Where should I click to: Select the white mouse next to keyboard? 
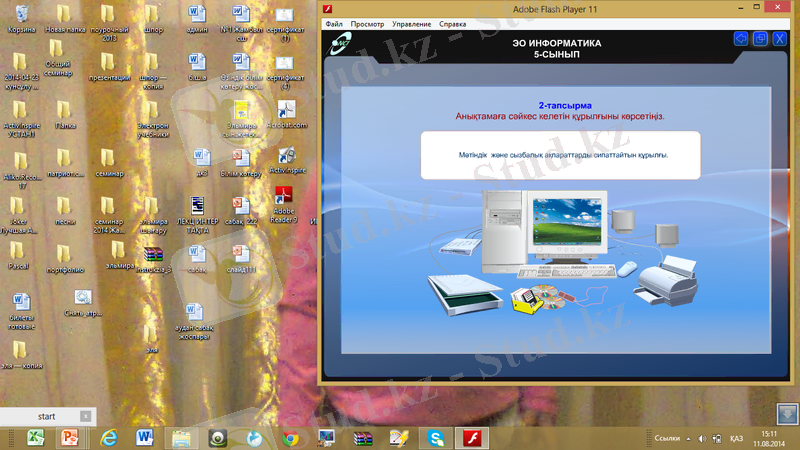[626, 268]
